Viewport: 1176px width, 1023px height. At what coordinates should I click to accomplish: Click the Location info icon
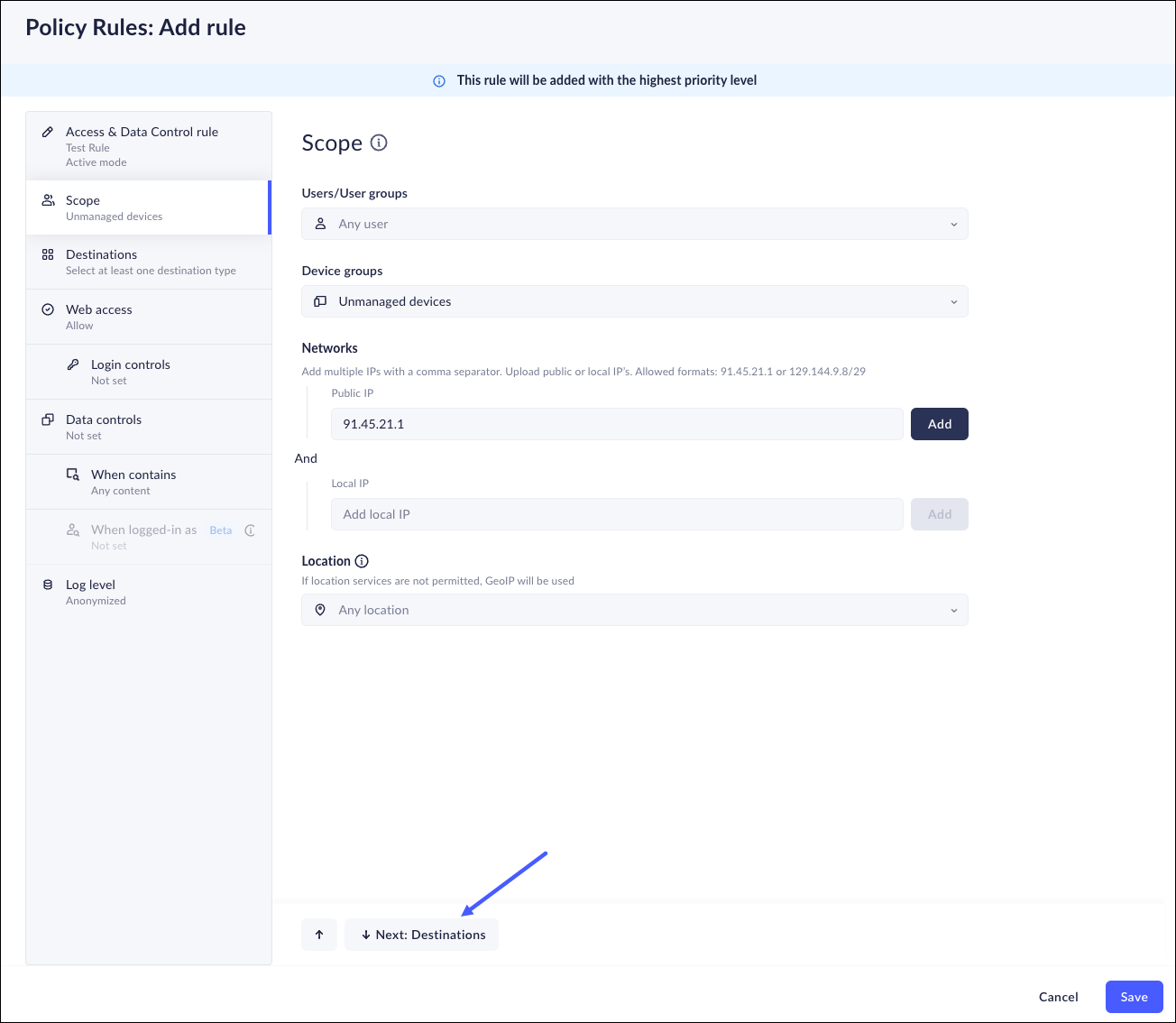coord(362,561)
